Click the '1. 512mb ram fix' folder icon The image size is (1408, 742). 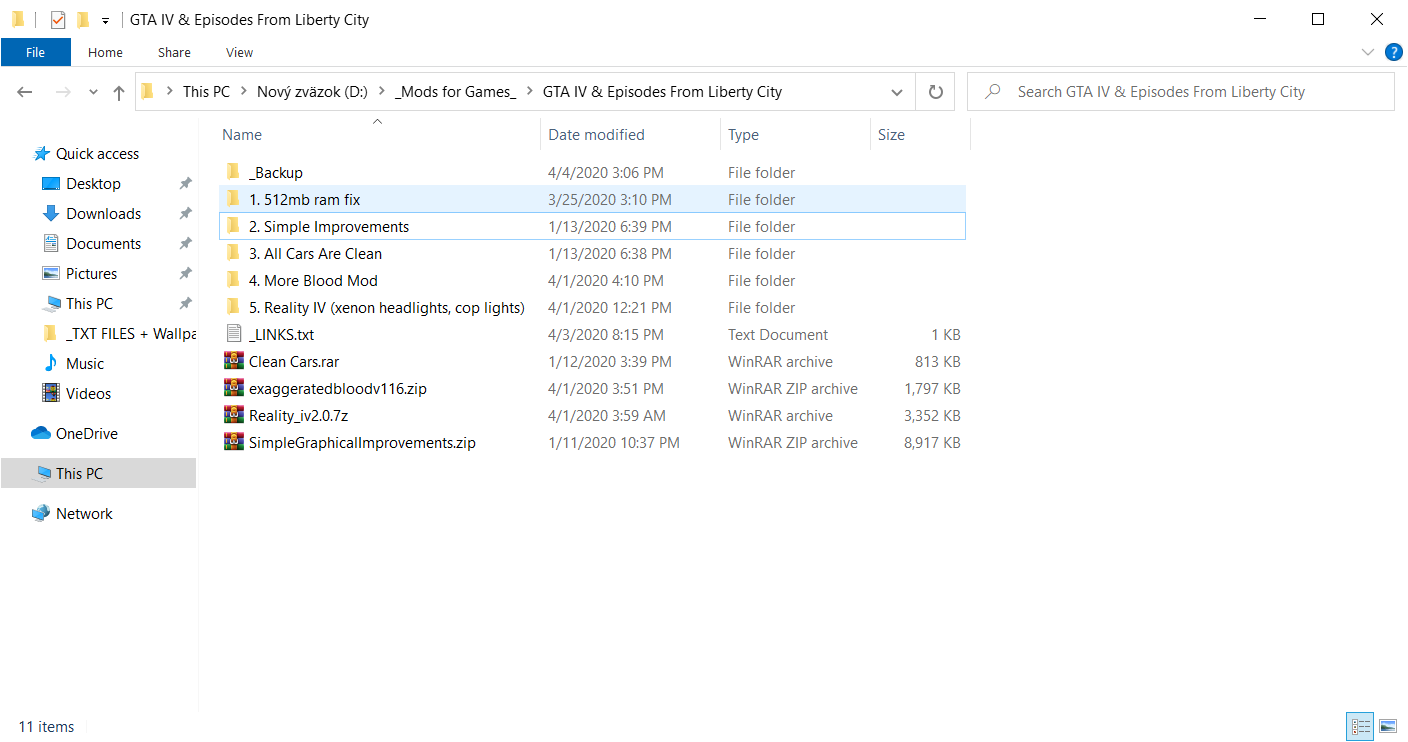(233, 199)
